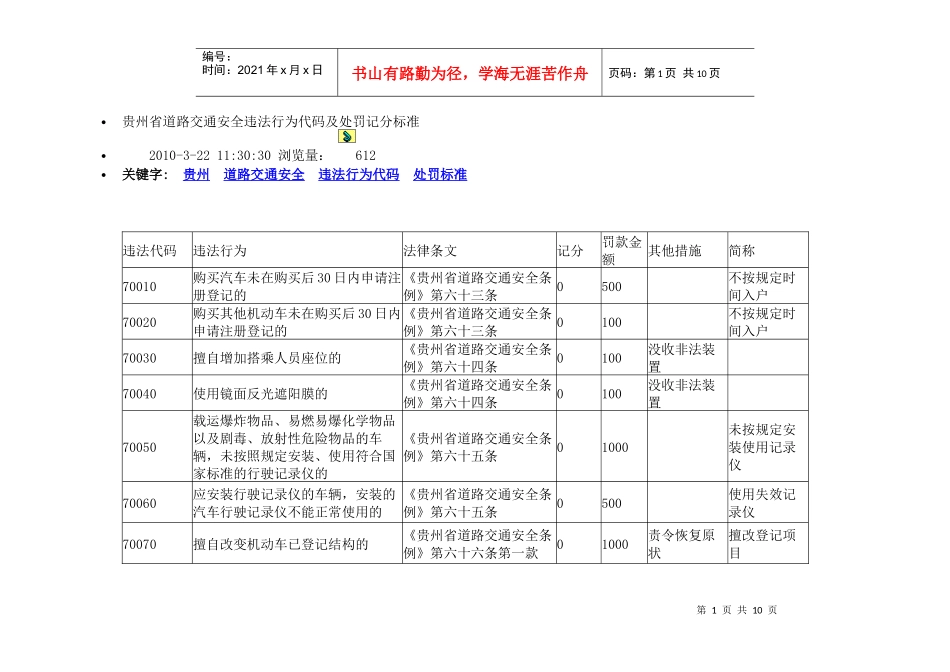
Task: Open the 处罚标准 keyword link
Action: tap(440, 175)
